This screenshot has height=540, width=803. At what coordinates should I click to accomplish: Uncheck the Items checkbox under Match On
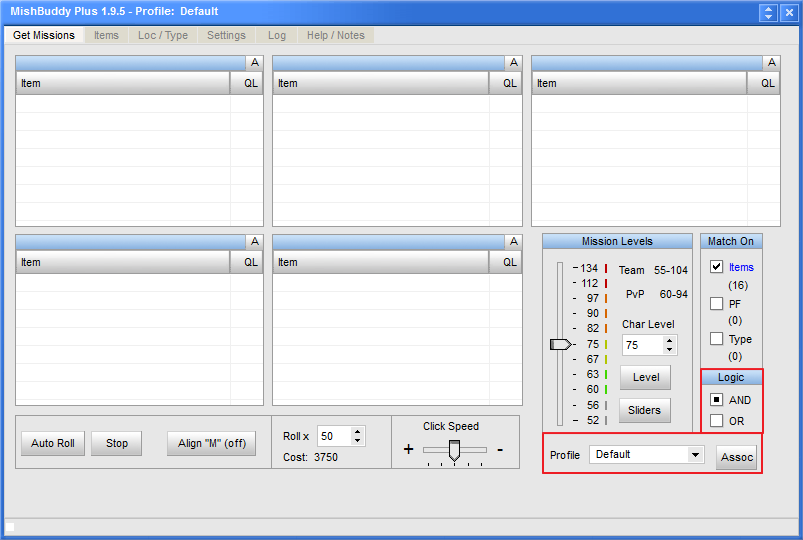(716, 267)
